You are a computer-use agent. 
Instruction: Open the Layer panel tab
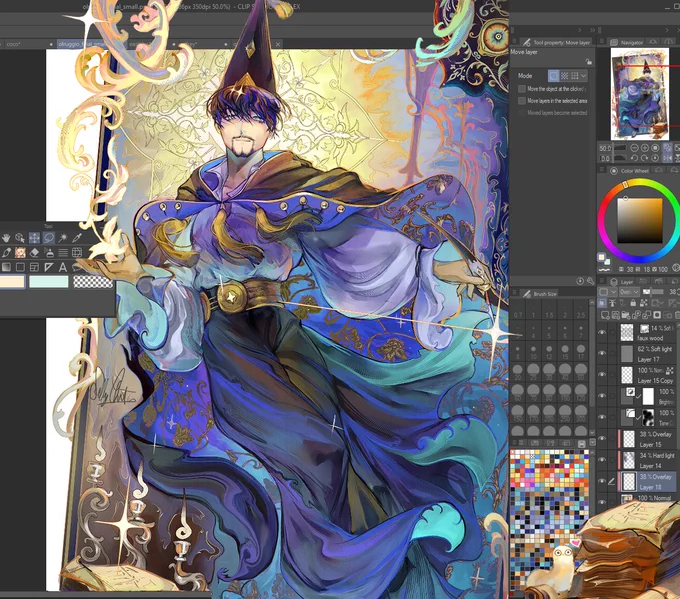coord(622,281)
